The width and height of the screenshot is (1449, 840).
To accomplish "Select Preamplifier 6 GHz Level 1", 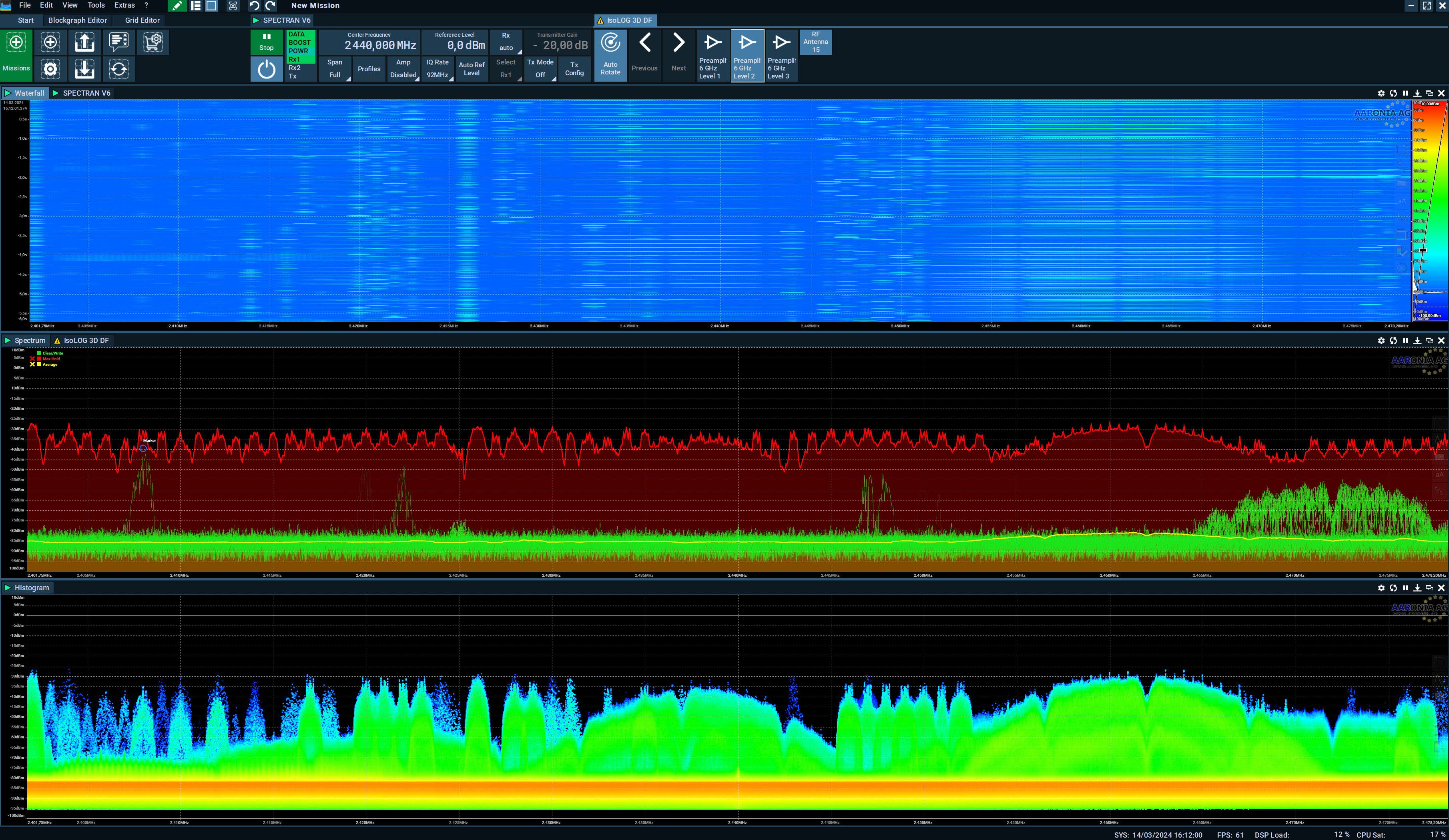I will pyautogui.click(x=713, y=55).
